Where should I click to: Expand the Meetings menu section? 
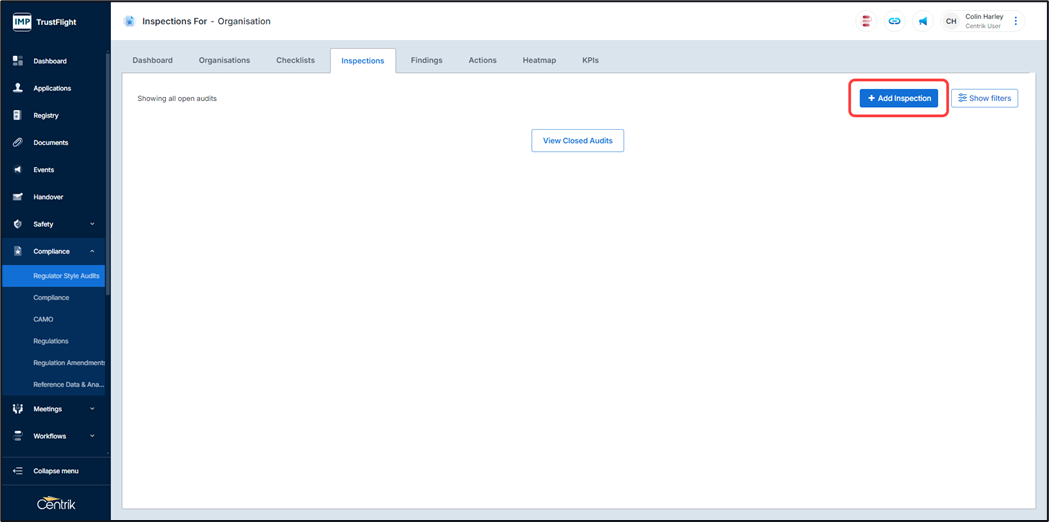[54, 409]
